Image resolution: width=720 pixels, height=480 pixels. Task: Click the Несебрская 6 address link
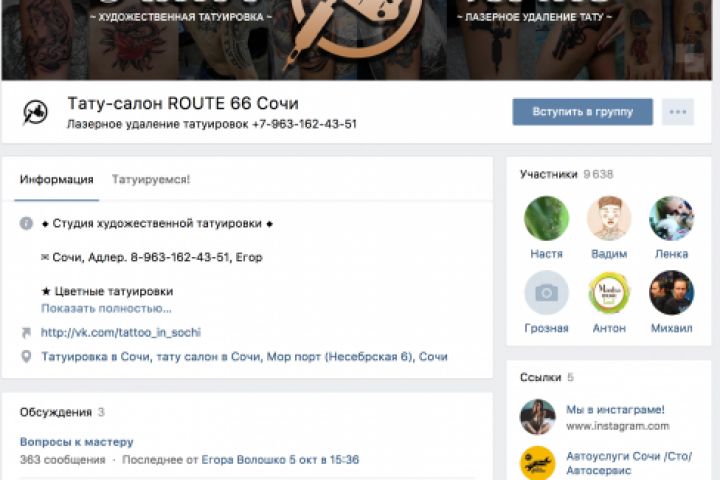pyautogui.click(x=244, y=356)
